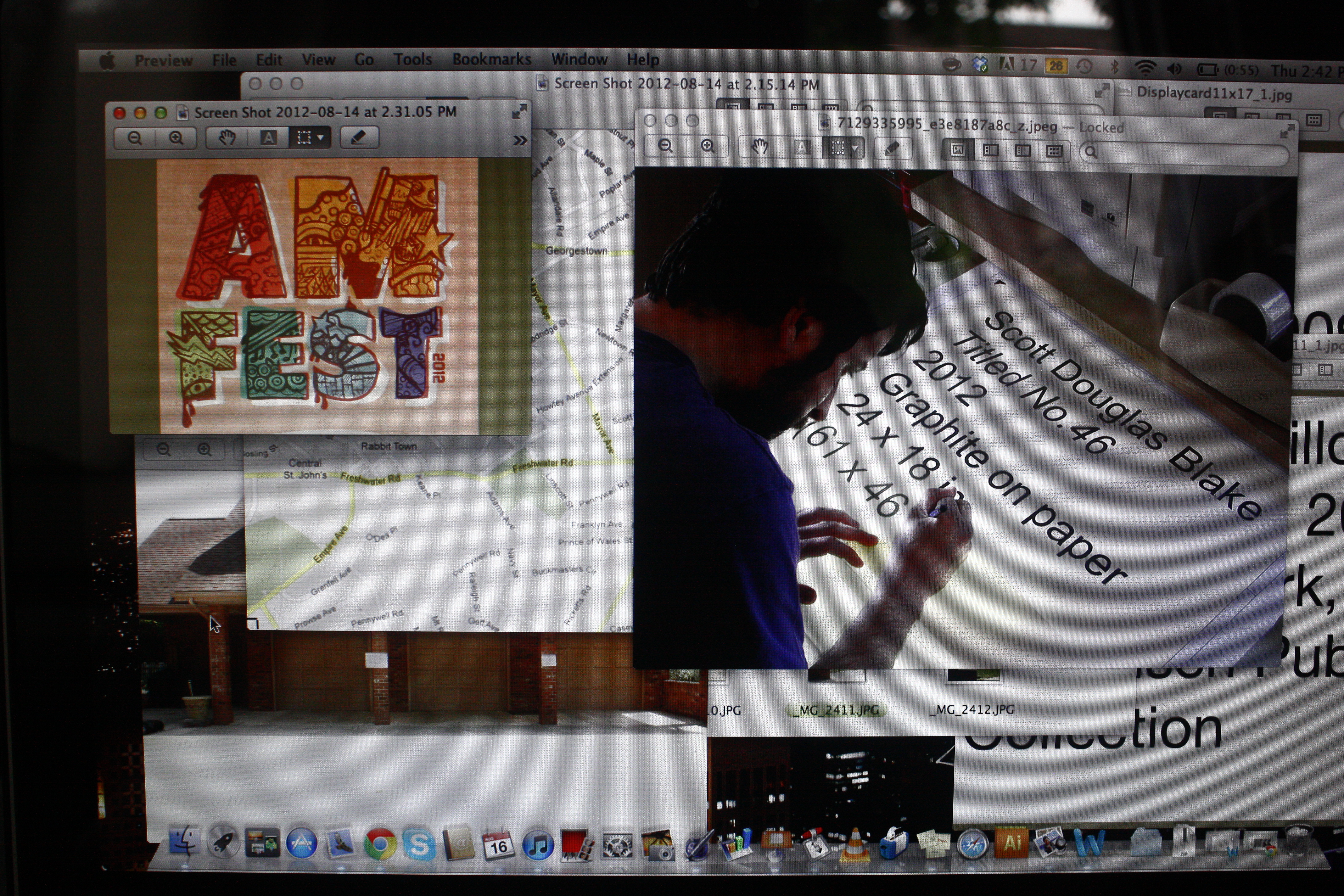Screen dimensions: 1344x896
Task: Open the Dropbox menu bar icon
Action: 981,64
